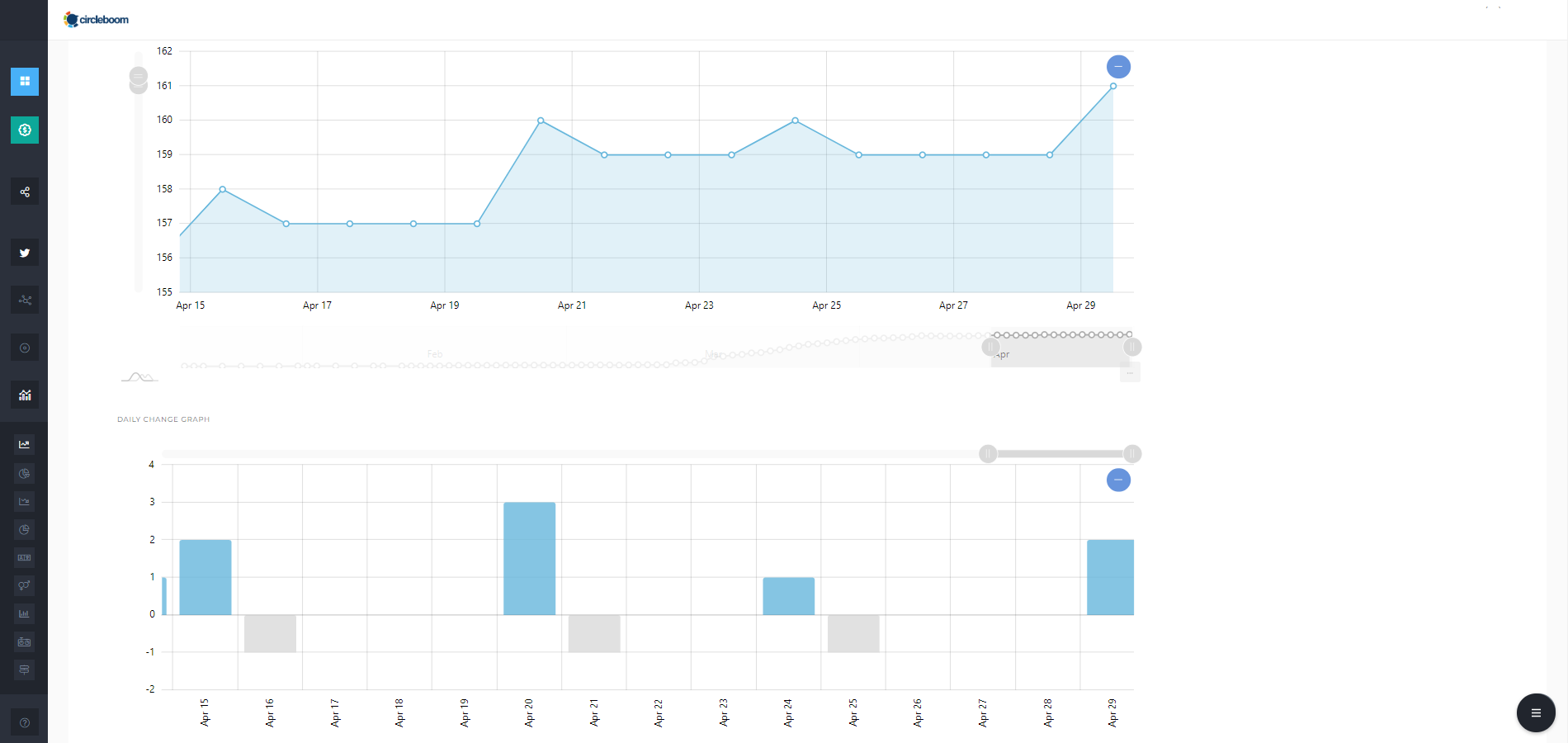
Task: Click blue zoom-out button on daily change graph
Action: (1118, 480)
